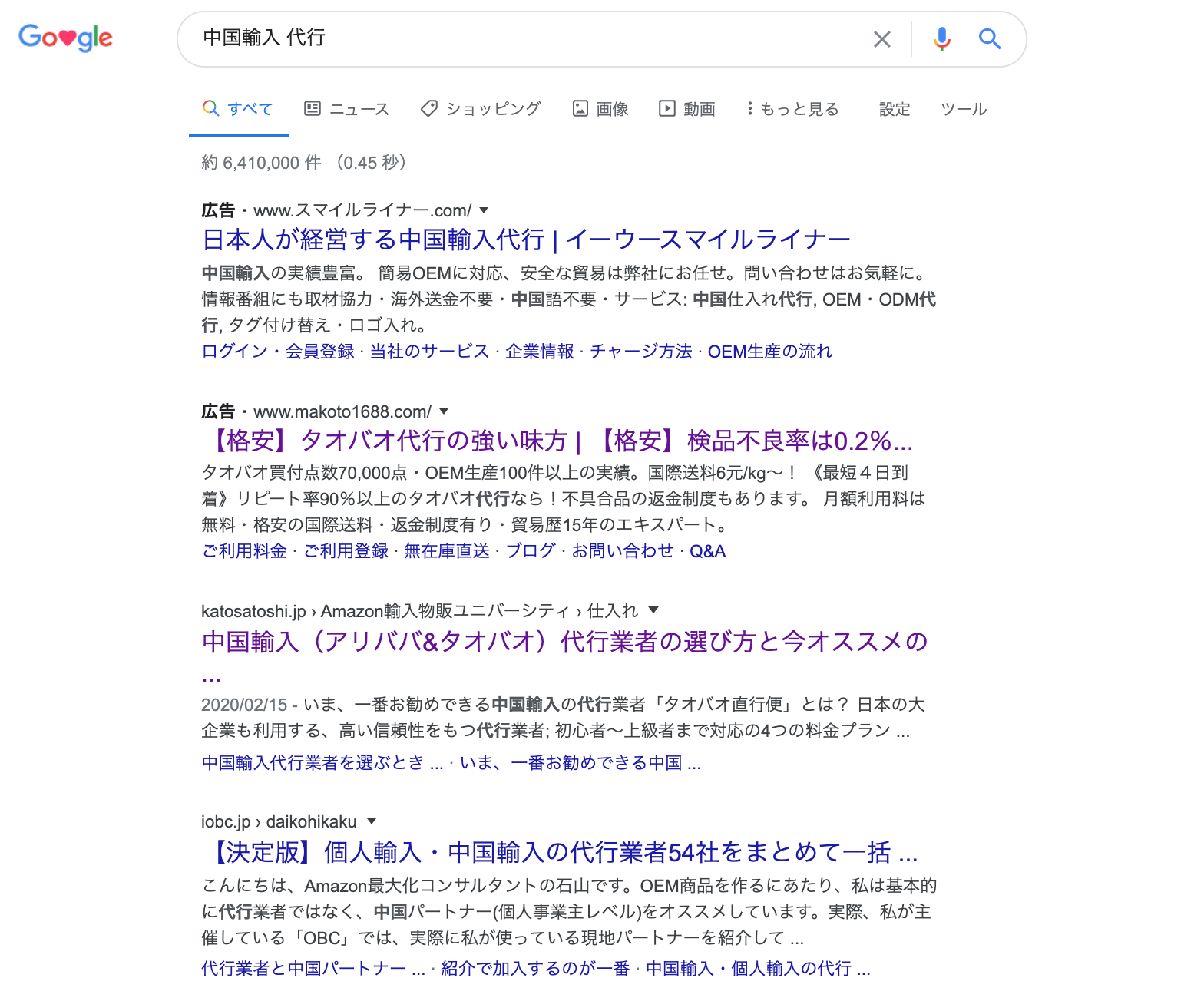Click the OEM生産の流れ sitelink

coord(770,352)
